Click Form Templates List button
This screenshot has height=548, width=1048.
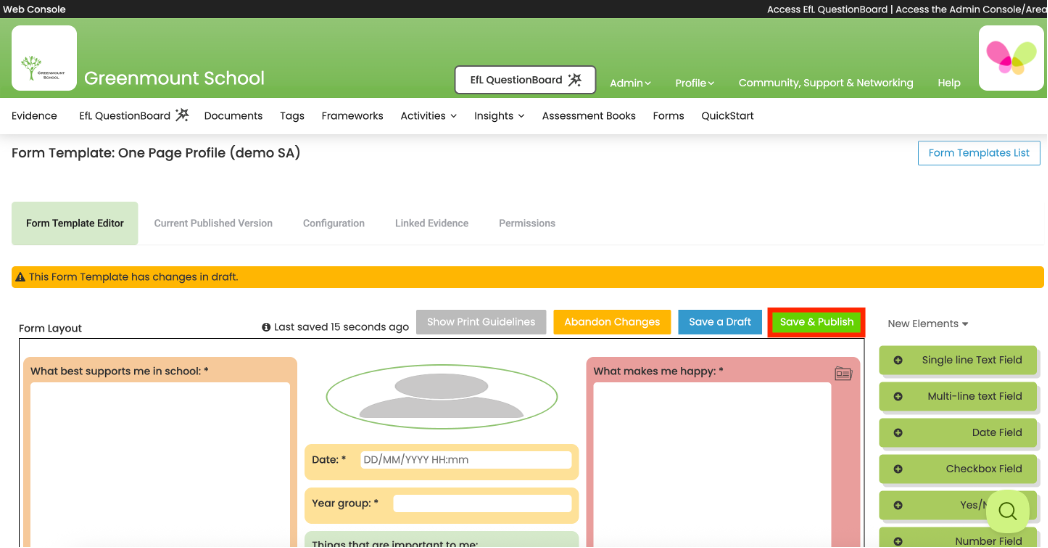979,153
